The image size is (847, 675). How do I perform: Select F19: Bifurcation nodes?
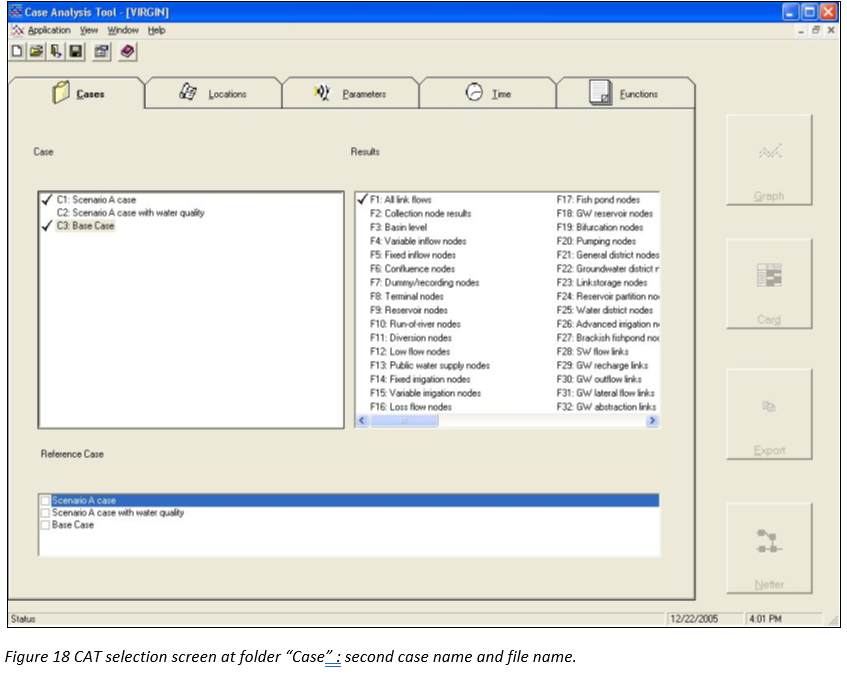click(x=600, y=227)
